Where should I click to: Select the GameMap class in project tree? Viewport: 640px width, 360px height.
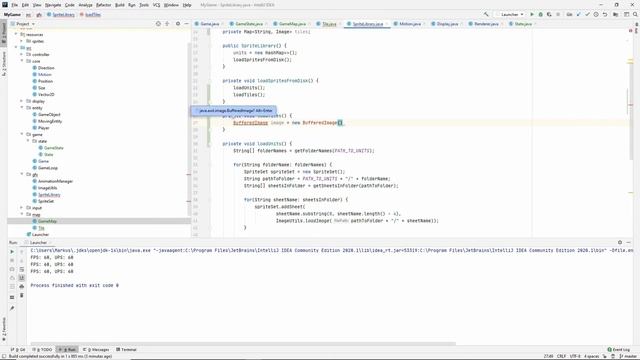pos(47,221)
